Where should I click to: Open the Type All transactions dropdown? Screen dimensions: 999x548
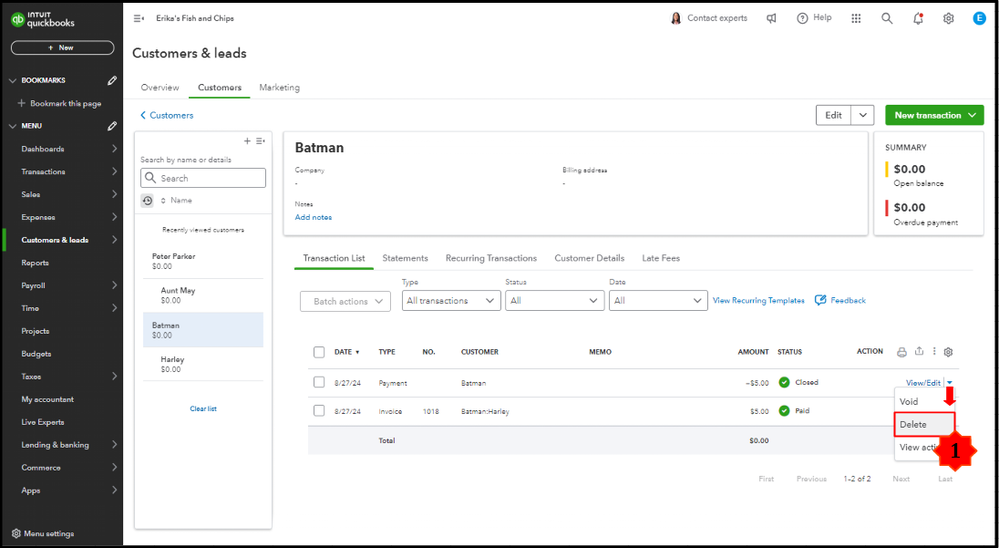451,301
